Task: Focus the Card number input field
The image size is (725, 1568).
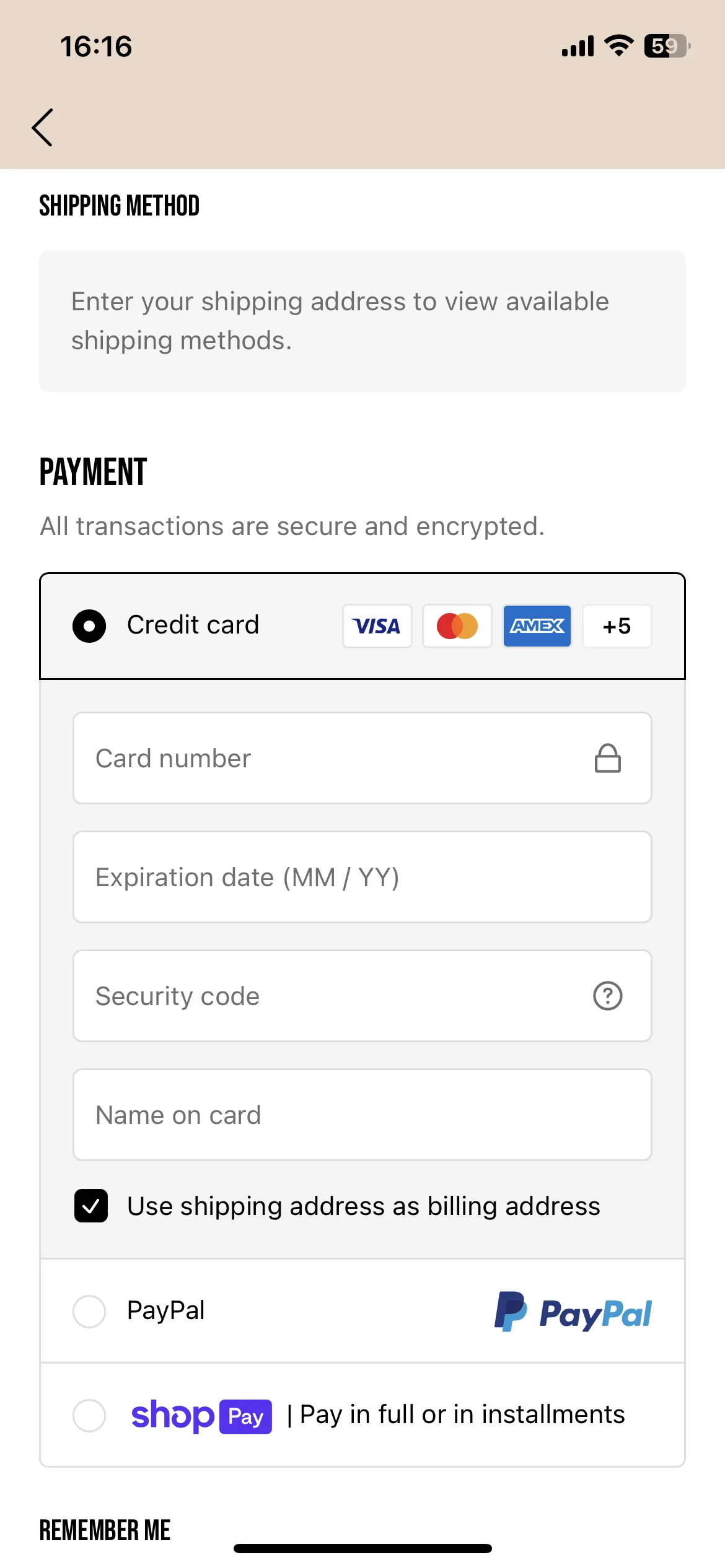Action: [362, 758]
